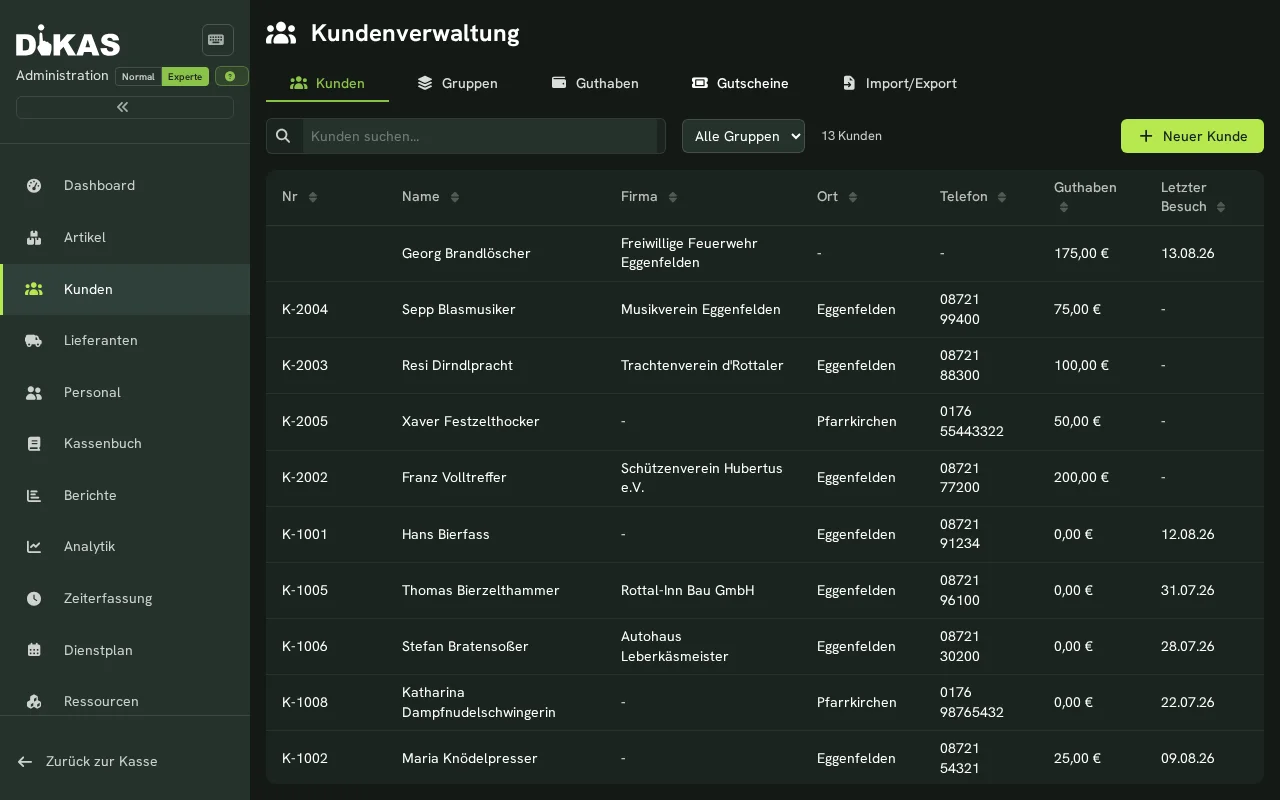
Task: Click the magnifier icon in the search bar
Action: pyautogui.click(x=284, y=136)
